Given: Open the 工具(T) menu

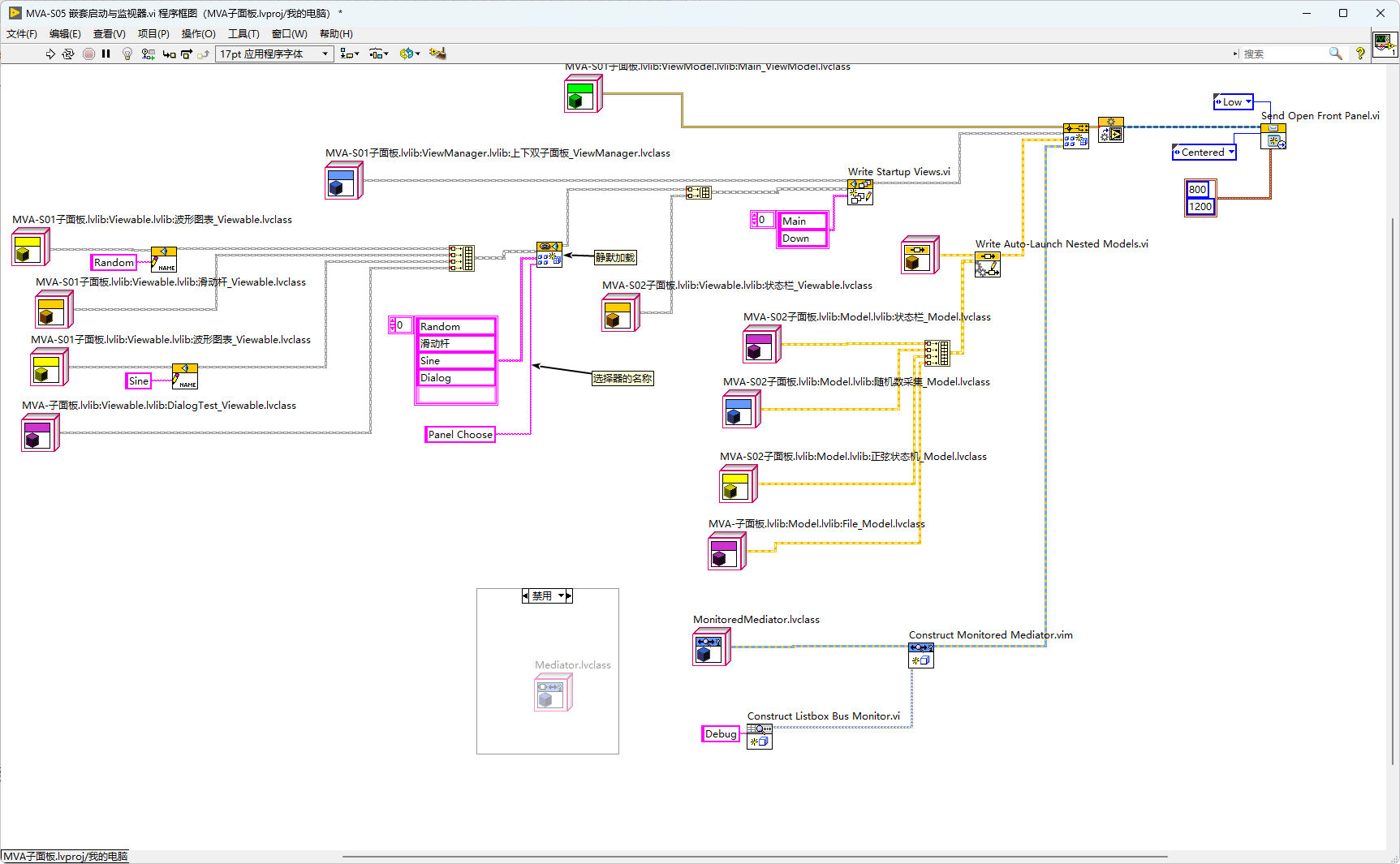Looking at the screenshot, I should point(243,34).
